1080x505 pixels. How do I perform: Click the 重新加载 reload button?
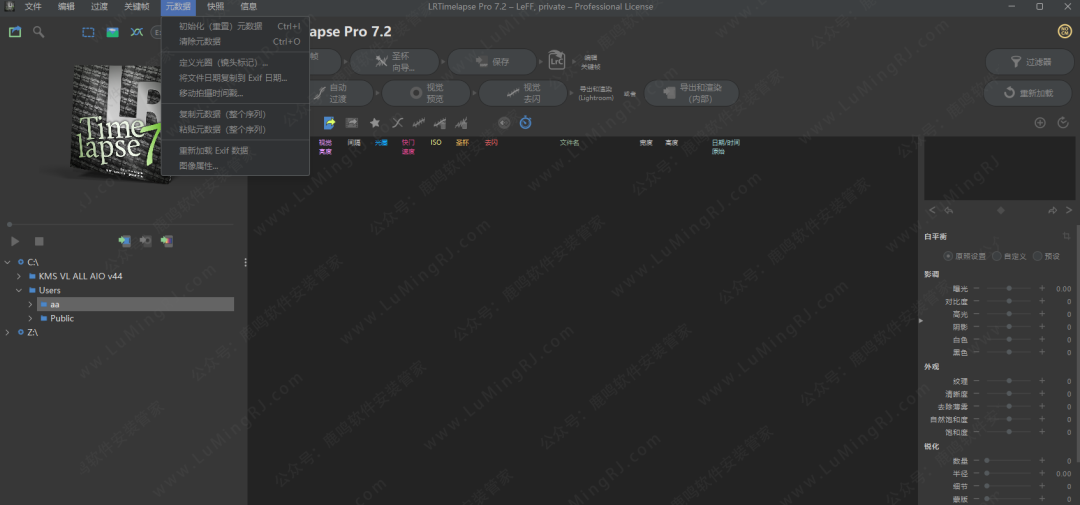(x=1029, y=93)
